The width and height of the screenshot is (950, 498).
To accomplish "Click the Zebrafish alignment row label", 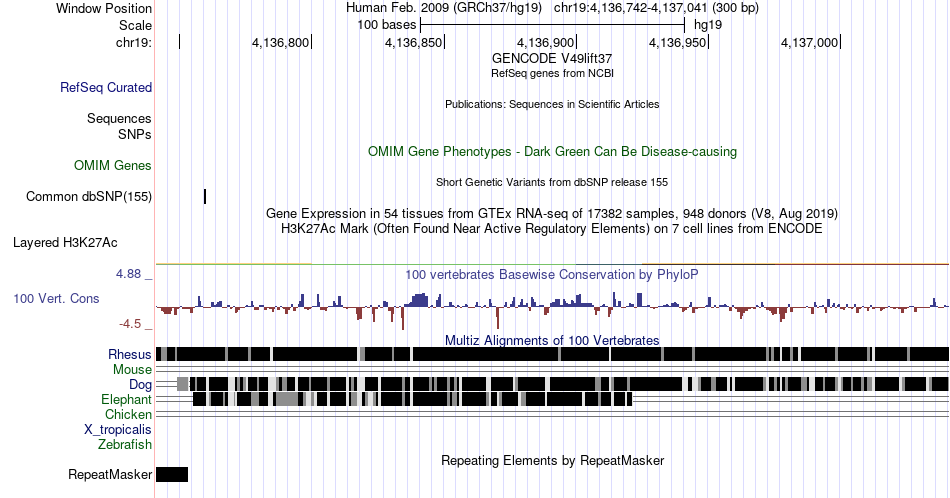I will 125,444.
